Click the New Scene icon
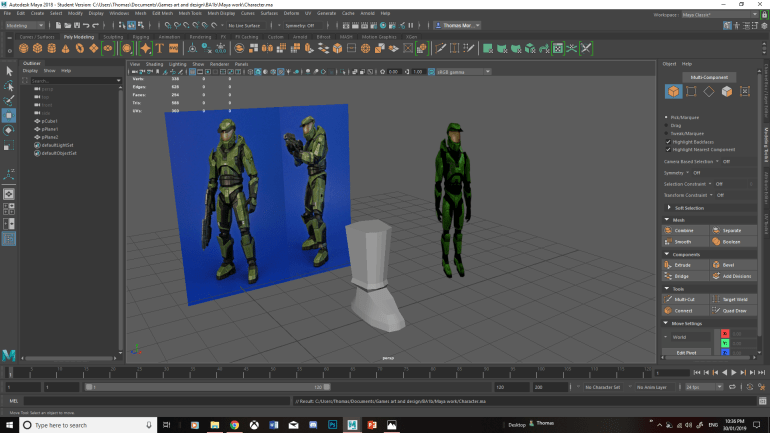 click(x=58, y=25)
